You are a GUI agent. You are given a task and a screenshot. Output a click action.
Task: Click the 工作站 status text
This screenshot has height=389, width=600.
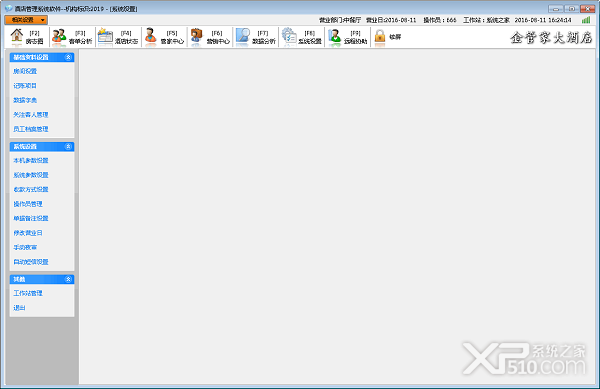tap(486, 20)
